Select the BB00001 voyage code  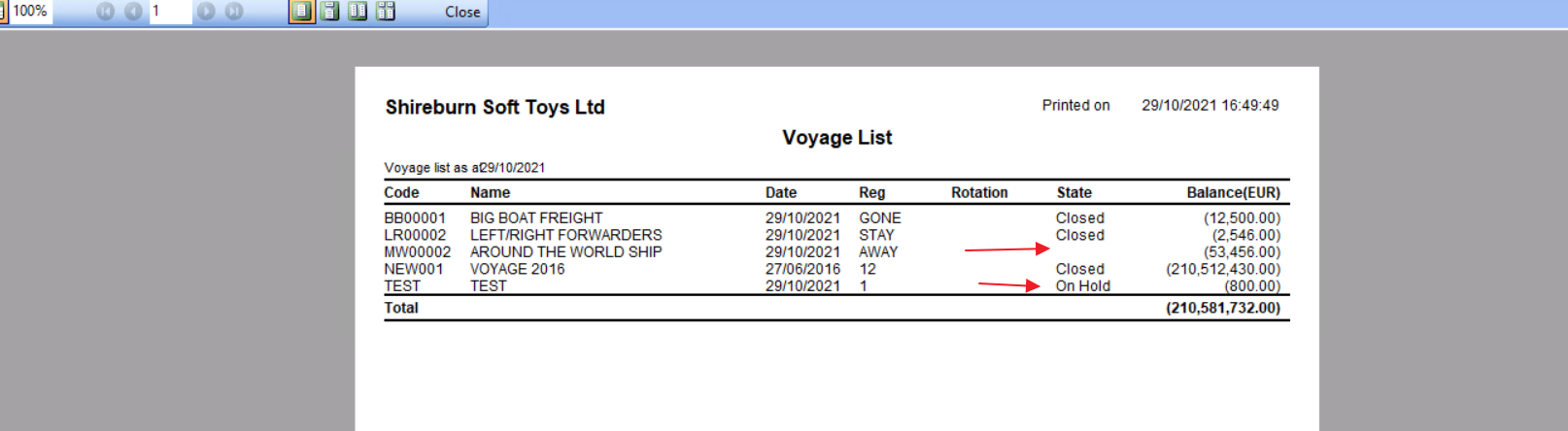point(415,218)
